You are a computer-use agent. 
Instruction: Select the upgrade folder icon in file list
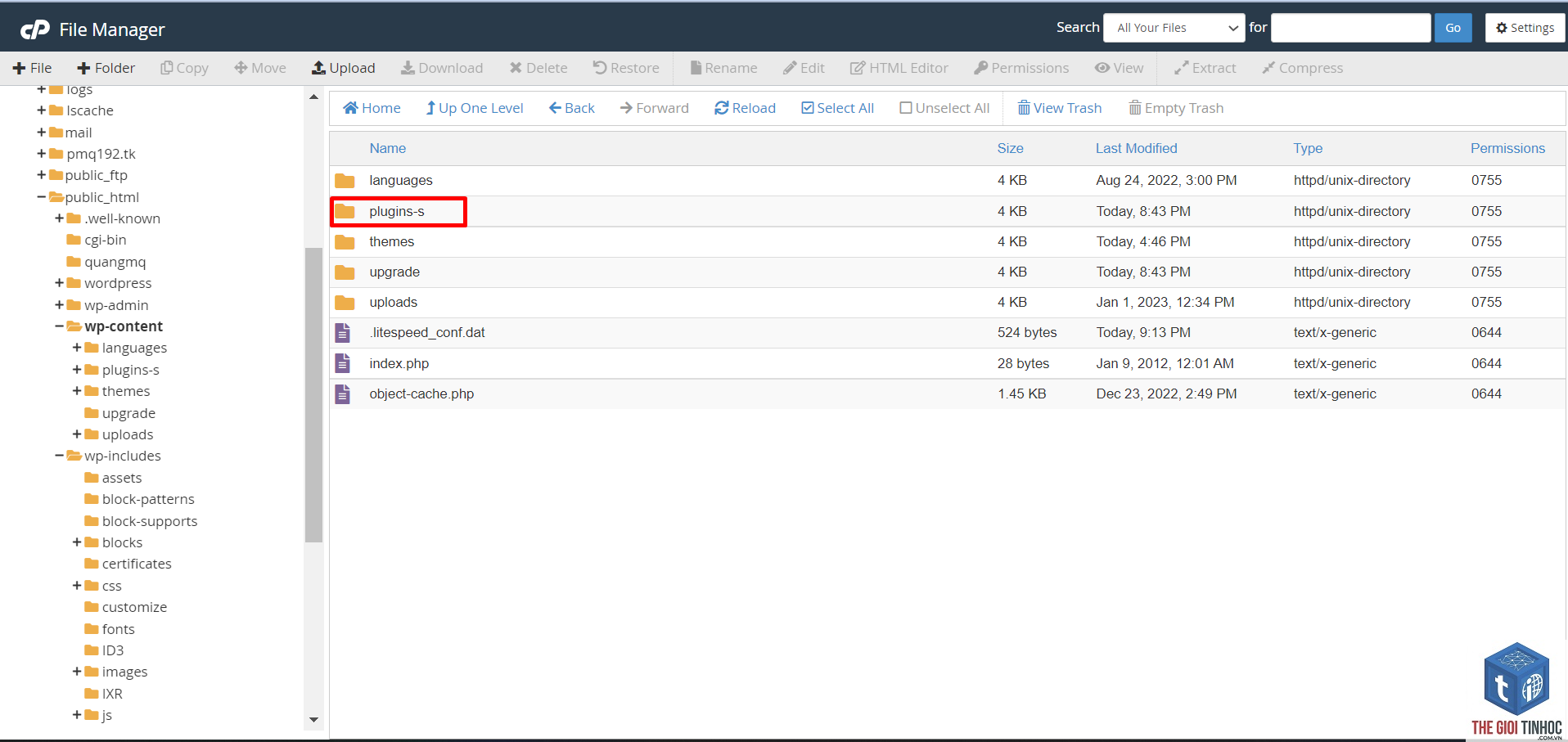click(x=345, y=272)
